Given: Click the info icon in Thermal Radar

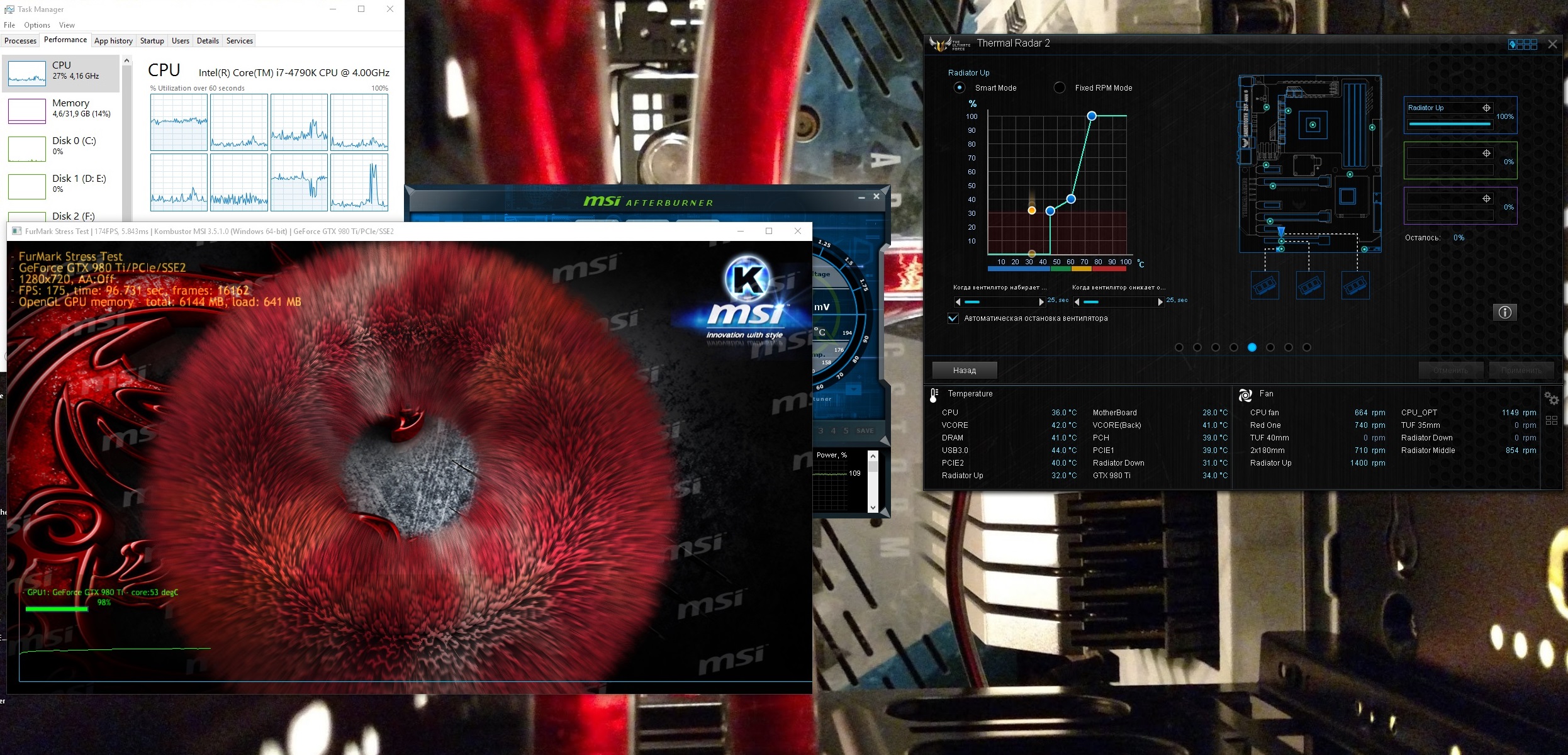Looking at the screenshot, I should [x=1504, y=312].
